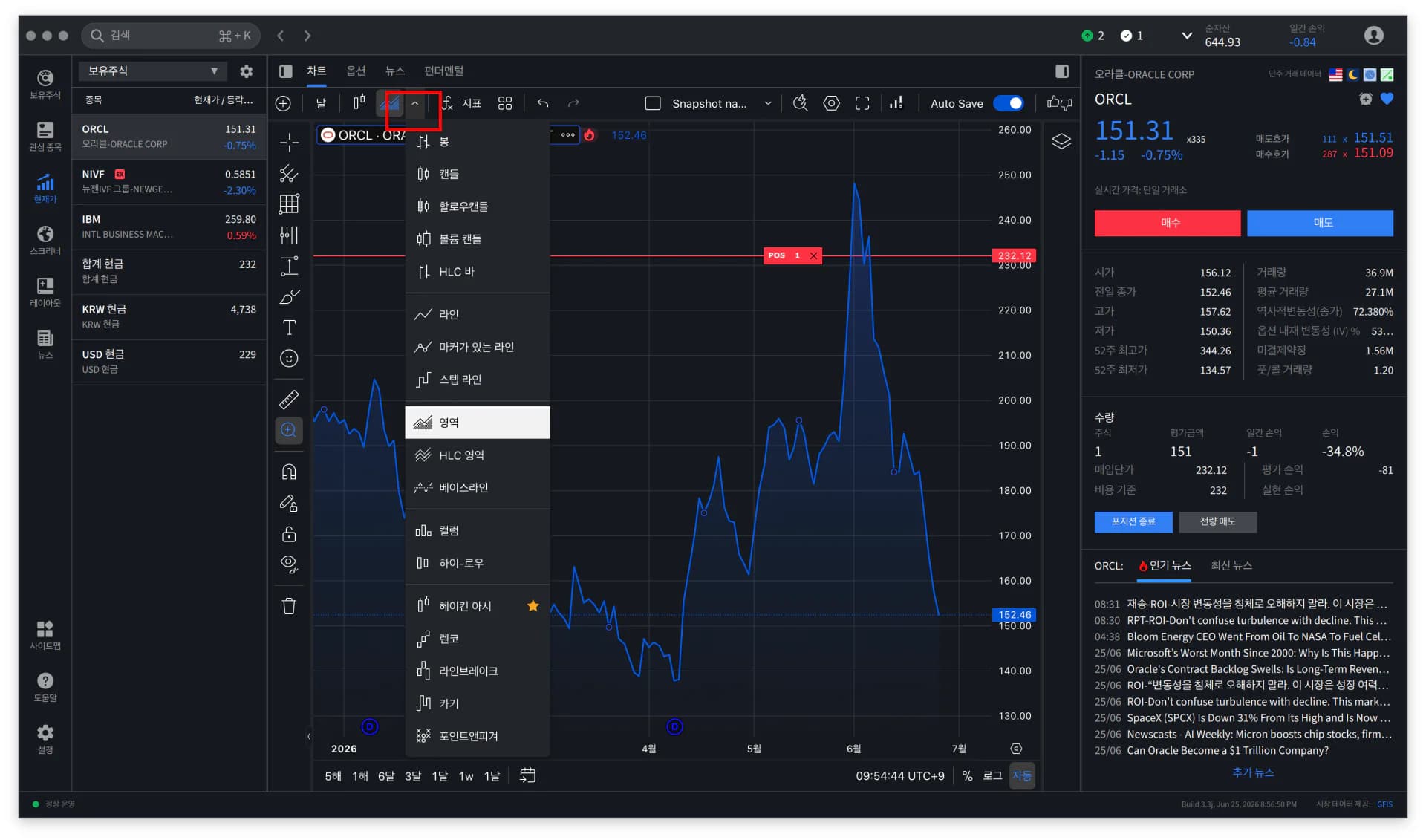Expand the Snapshot name dropdown
The width and height of the screenshot is (1426, 840).
tap(768, 103)
